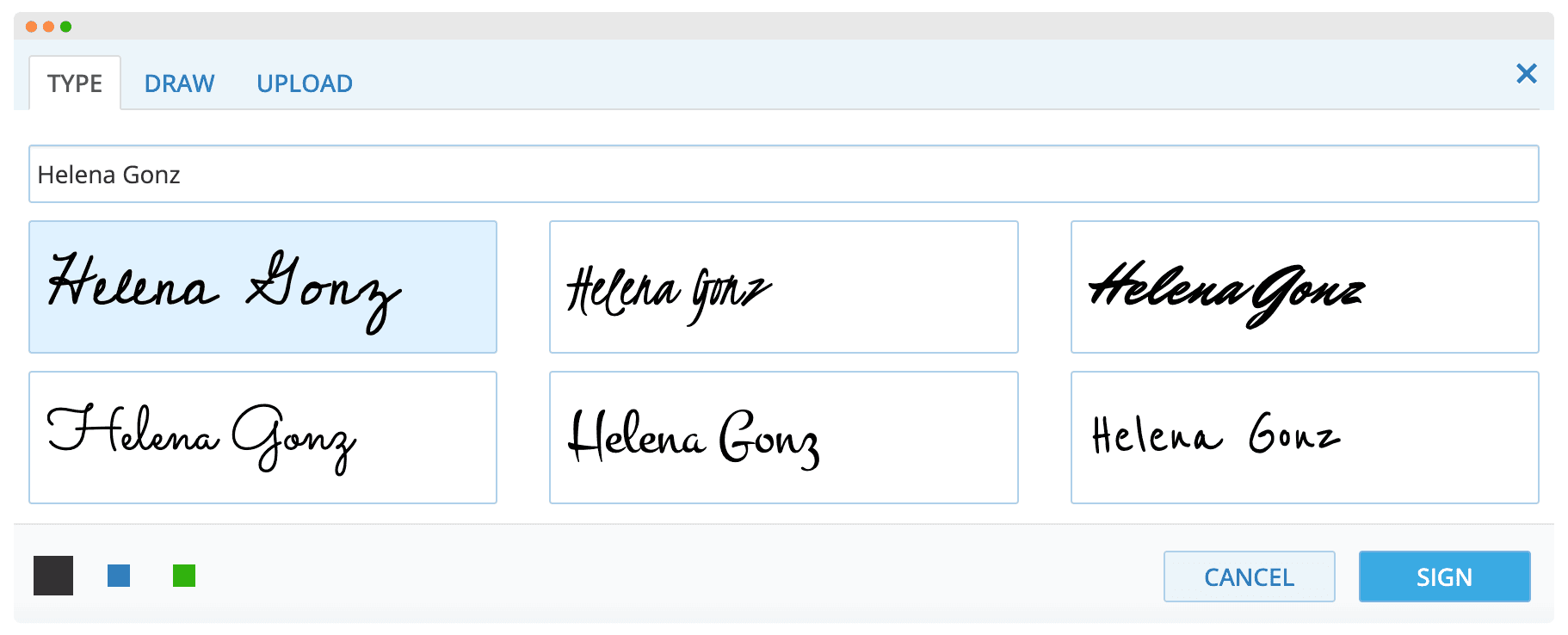Click the green window dot
The image size is (1568, 635).
point(65,27)
